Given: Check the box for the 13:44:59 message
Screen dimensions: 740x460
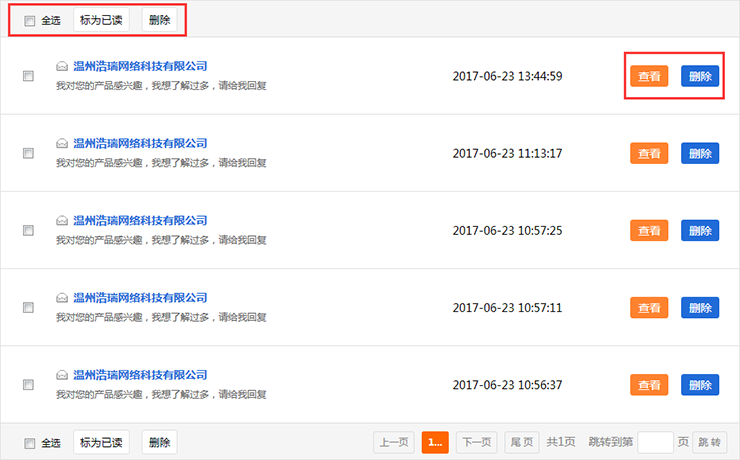Looking at the screenshot, I should [x=28, y=76].
